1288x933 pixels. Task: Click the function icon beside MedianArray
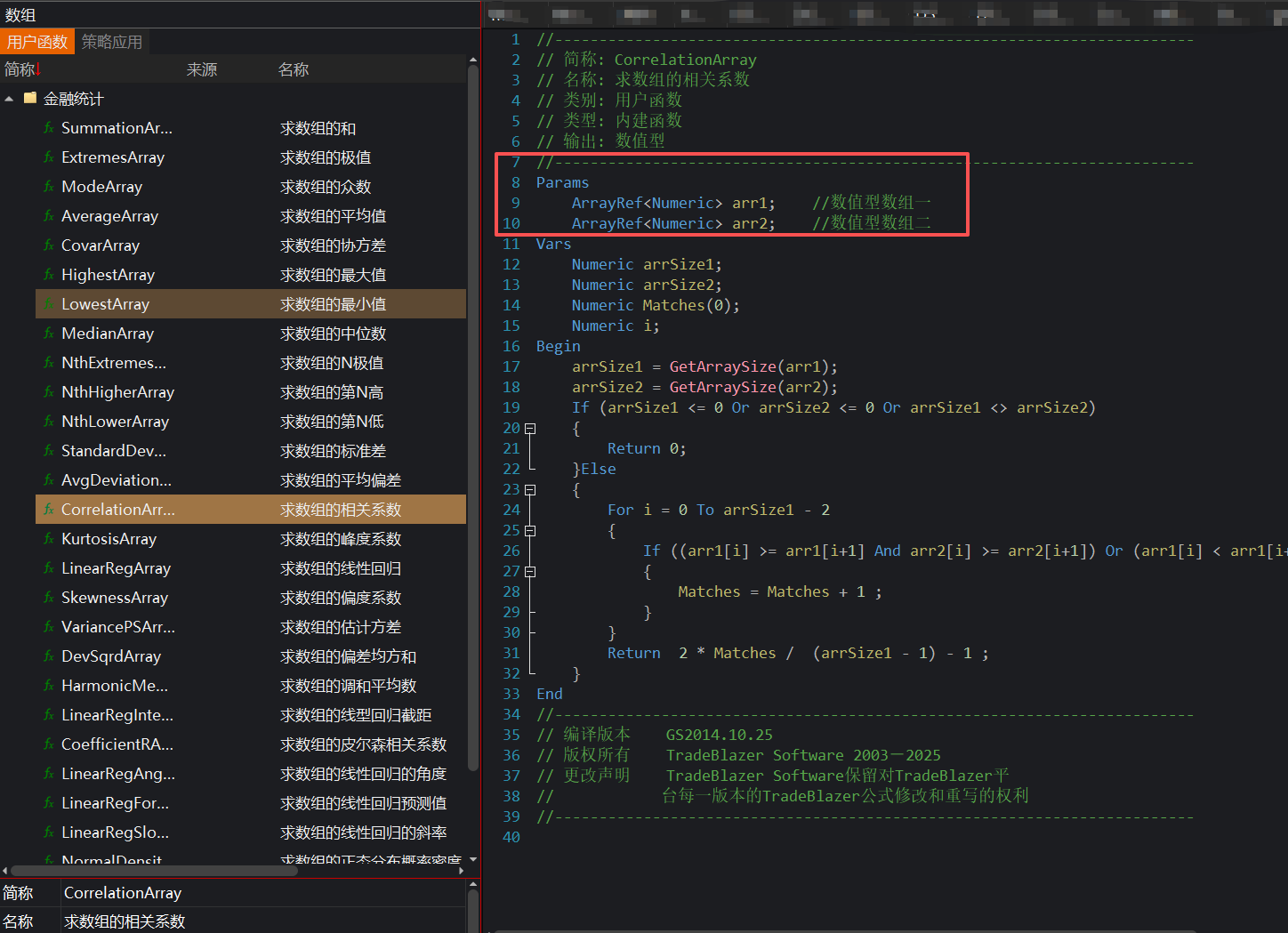point(49,334)
